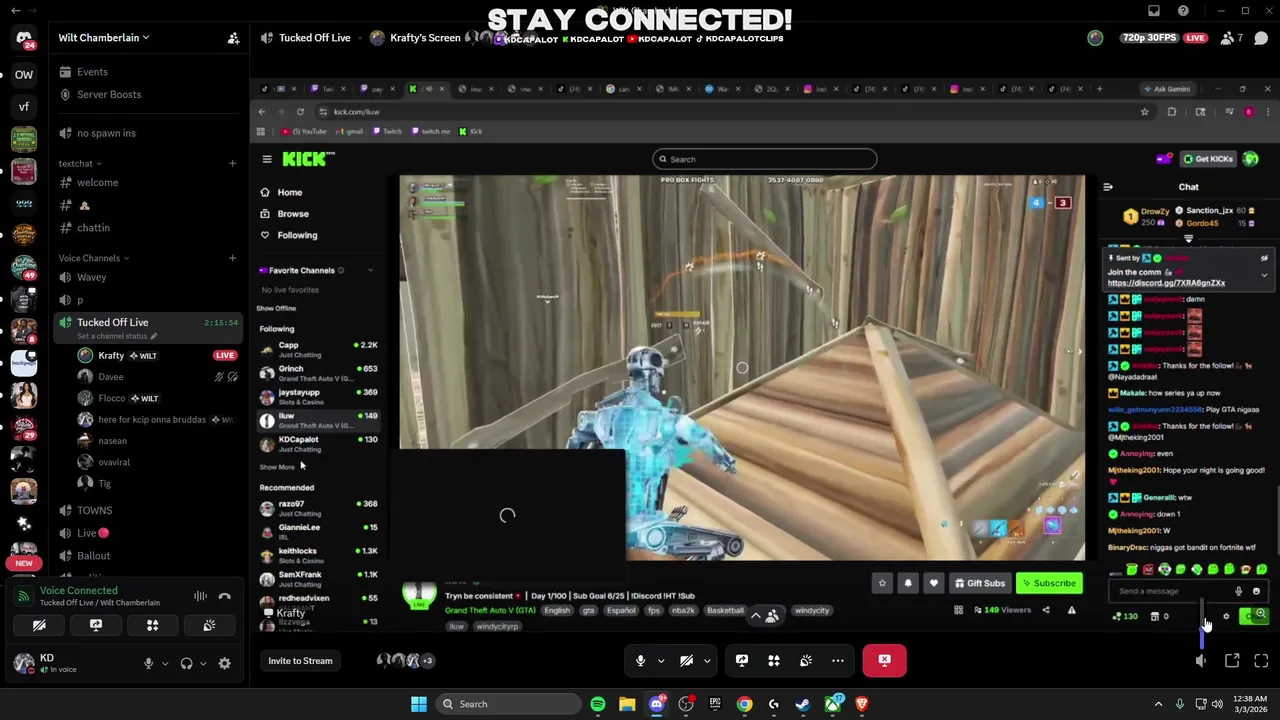Image resolution: width=1280 pixels, height=720 pixels.
Task: Open the noise suppression waveform icon
Action: (200, 596)
